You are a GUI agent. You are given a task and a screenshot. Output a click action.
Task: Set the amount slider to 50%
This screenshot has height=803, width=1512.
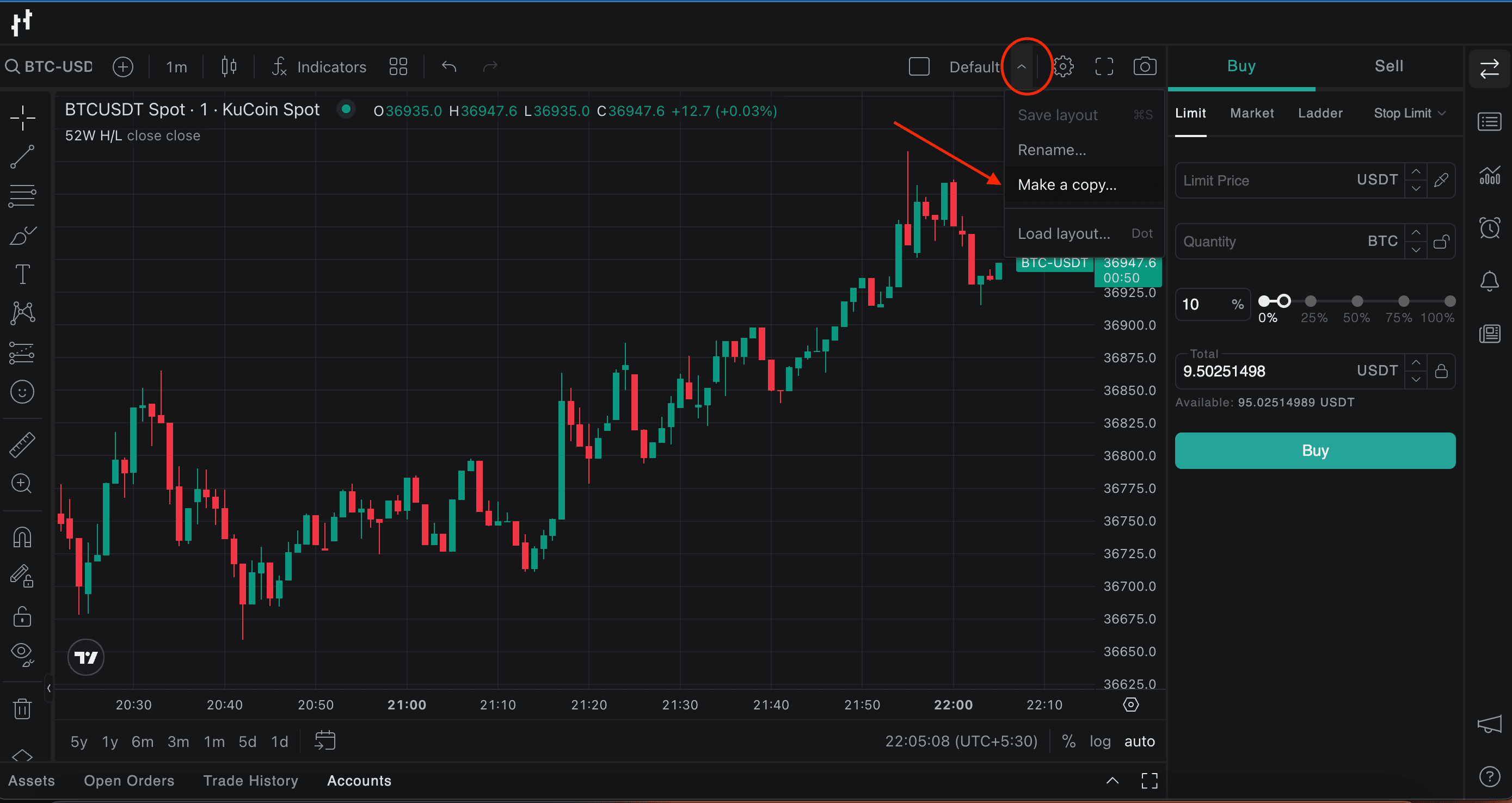1357,301
